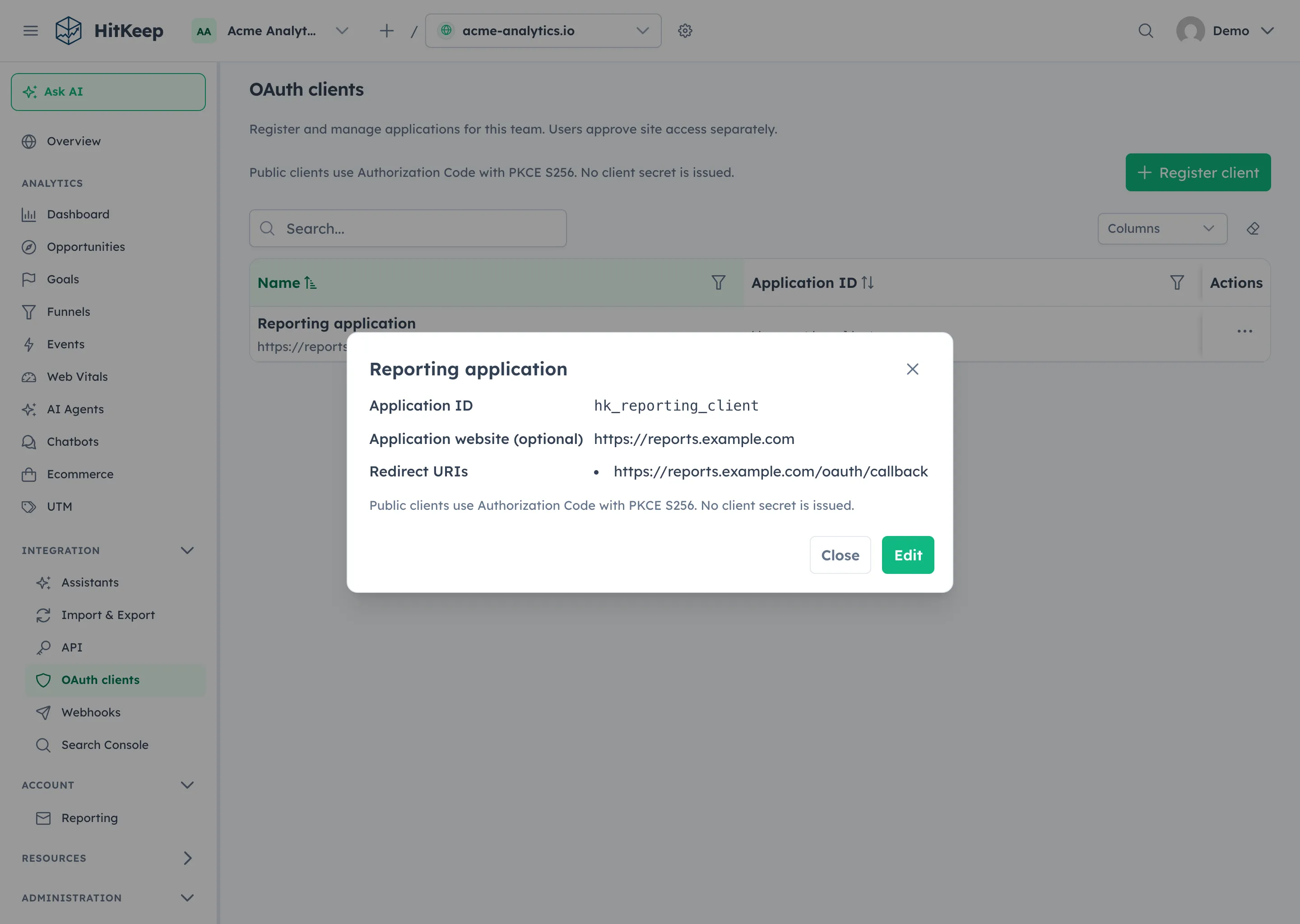The image size is (1300, 924).
Task: Add a new site with plus icon
Action: pyautogui.click(x=386, y=31)
